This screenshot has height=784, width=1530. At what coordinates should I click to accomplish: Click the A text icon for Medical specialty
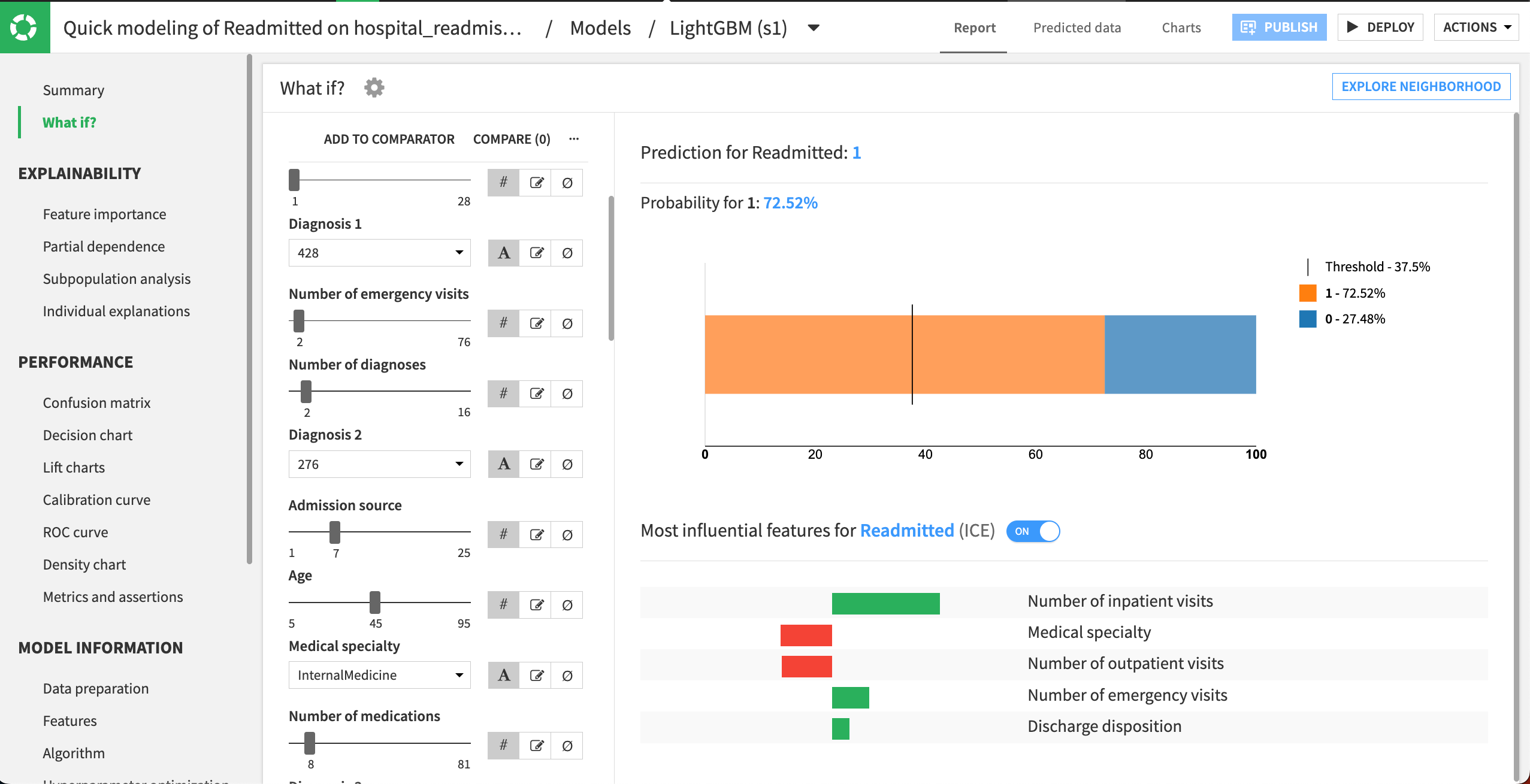[x=504, y=675]
